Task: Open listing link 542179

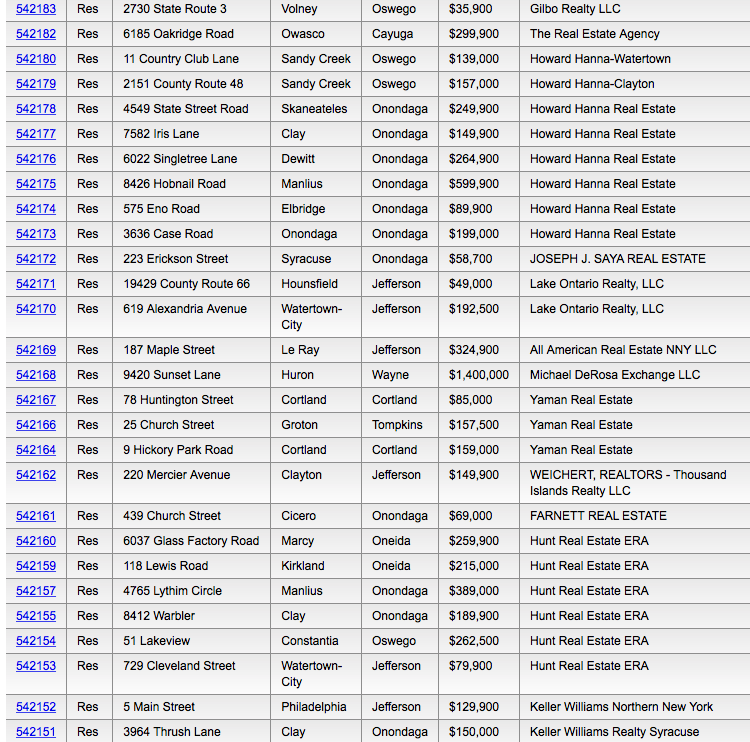Action: tap(36, 84)
